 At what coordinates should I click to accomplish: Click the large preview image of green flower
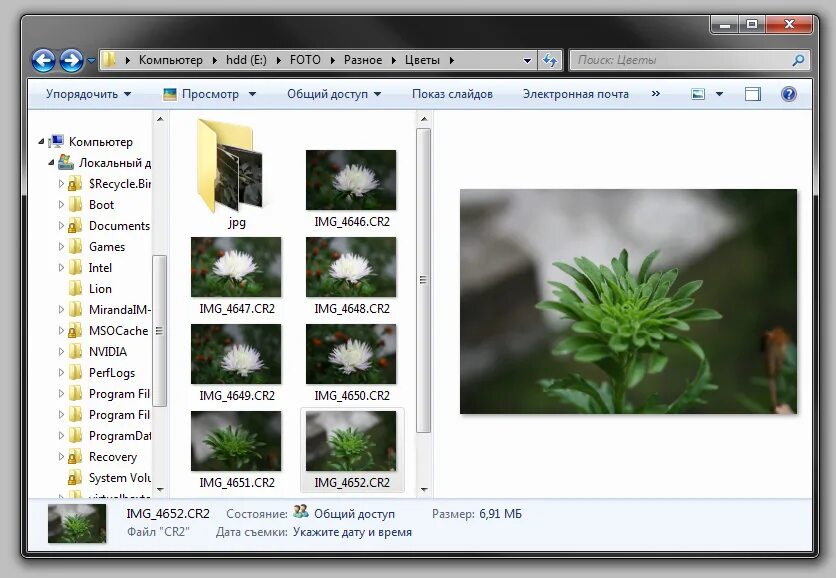click(x=629, y=301)
